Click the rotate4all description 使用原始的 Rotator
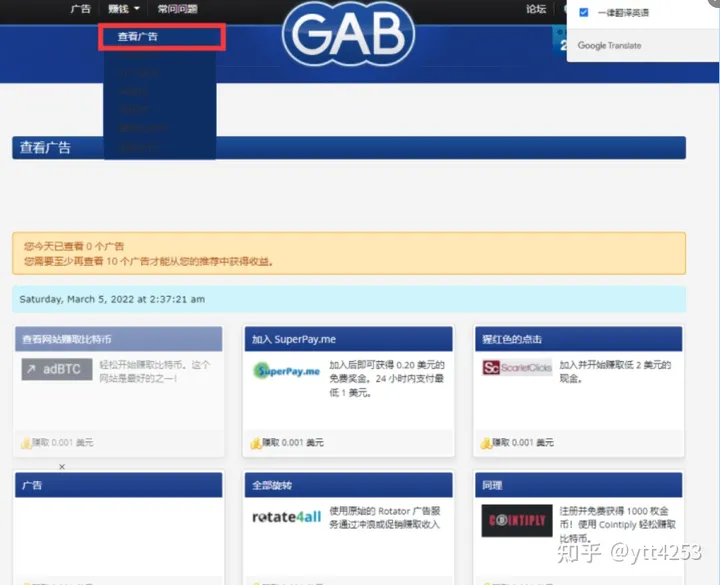720x585 pixels. coord(385,518)
